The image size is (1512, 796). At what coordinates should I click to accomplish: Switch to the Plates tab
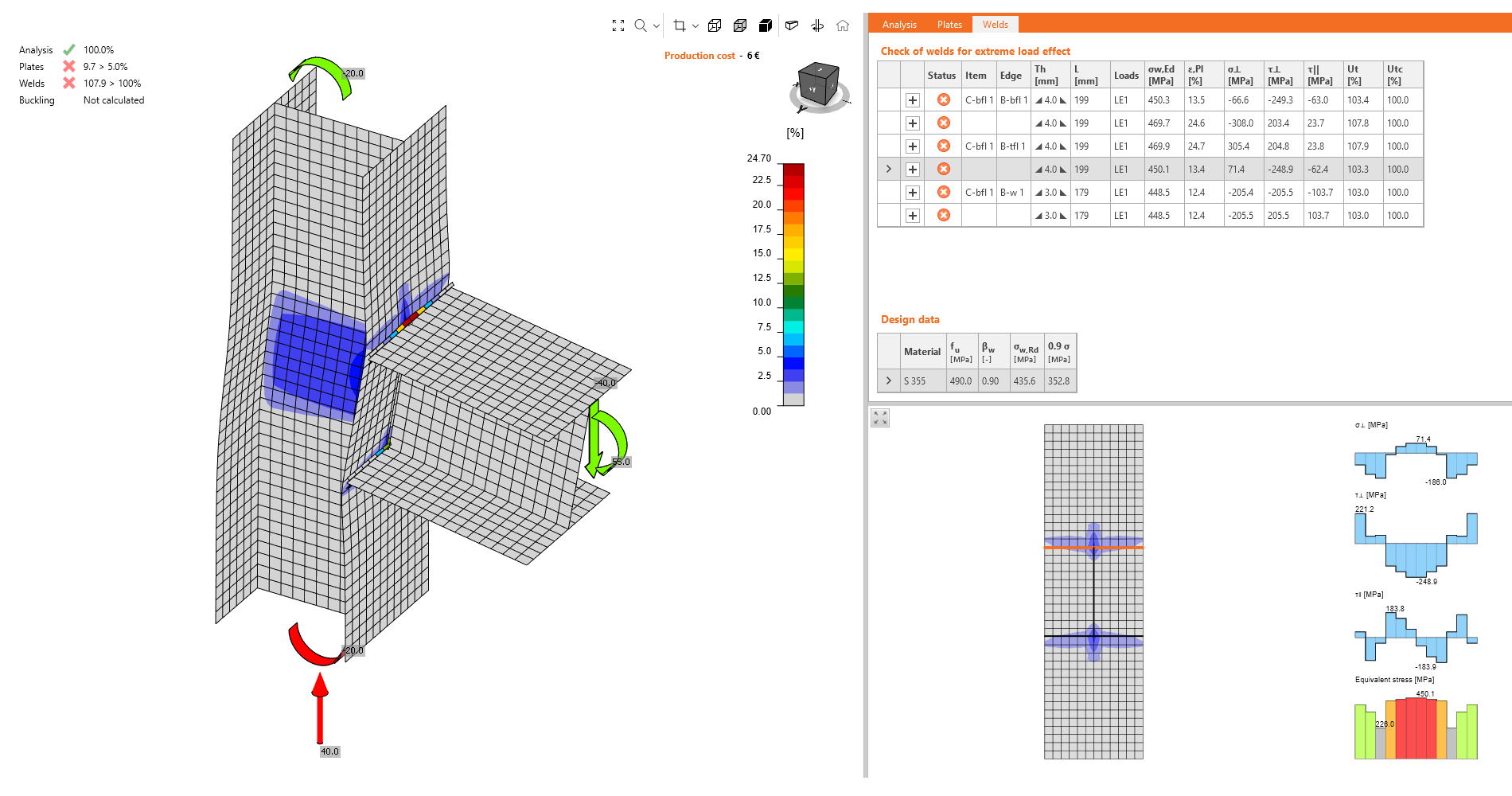point(949,24)
